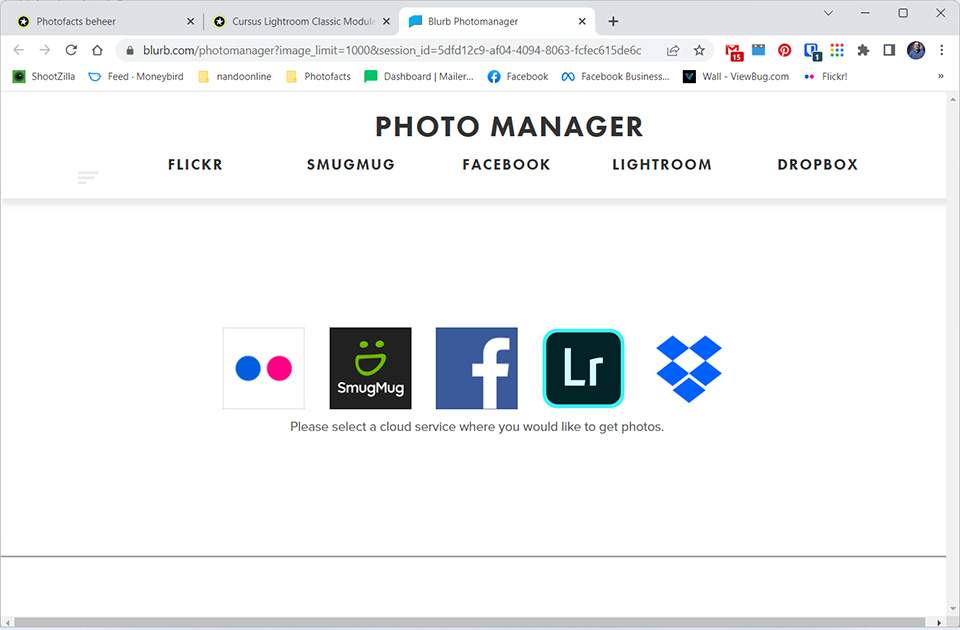Open the Facebook Business bookmark
Viewport: 960px width, 630px height.
[x=616, y=77]
